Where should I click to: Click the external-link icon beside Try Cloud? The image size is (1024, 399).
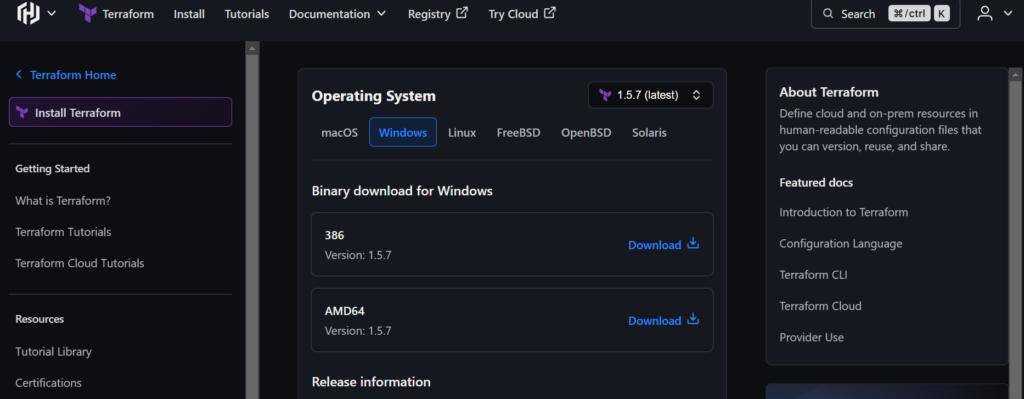pos(550,12)
